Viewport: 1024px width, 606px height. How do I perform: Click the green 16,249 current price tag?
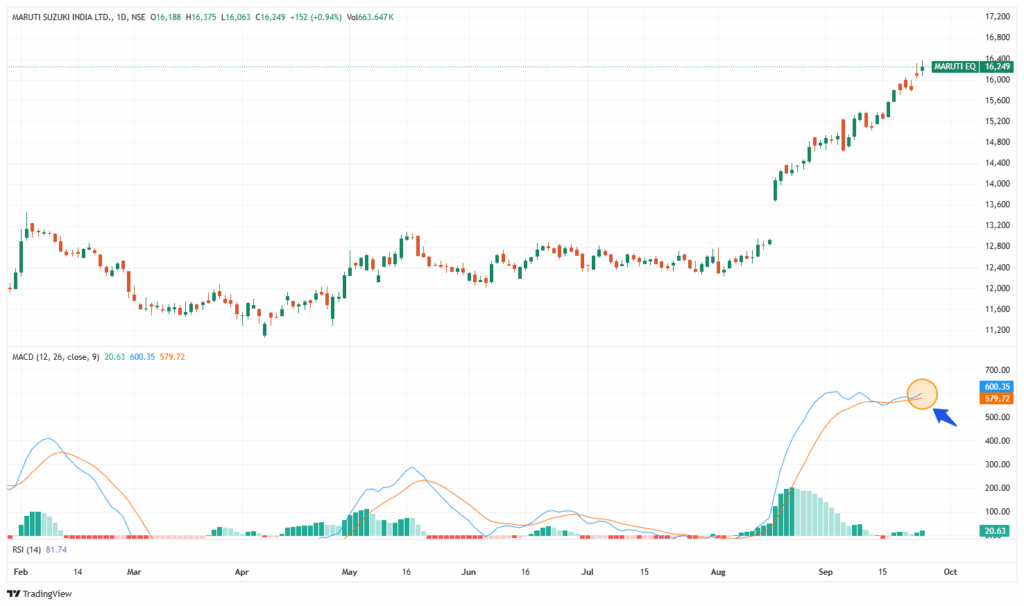pyautogui.click(x=1000, y=66)
